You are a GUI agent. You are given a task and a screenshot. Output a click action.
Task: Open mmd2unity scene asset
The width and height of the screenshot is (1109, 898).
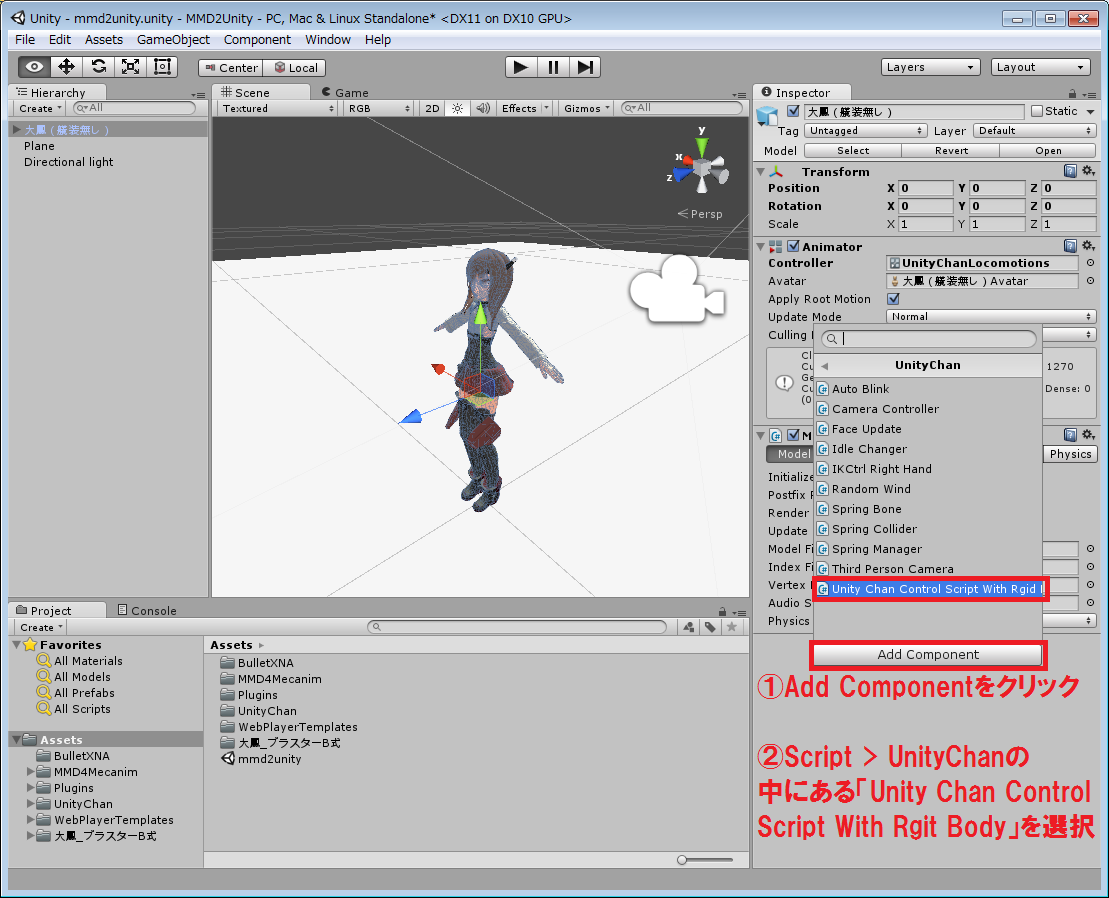[x=262, y=759]
